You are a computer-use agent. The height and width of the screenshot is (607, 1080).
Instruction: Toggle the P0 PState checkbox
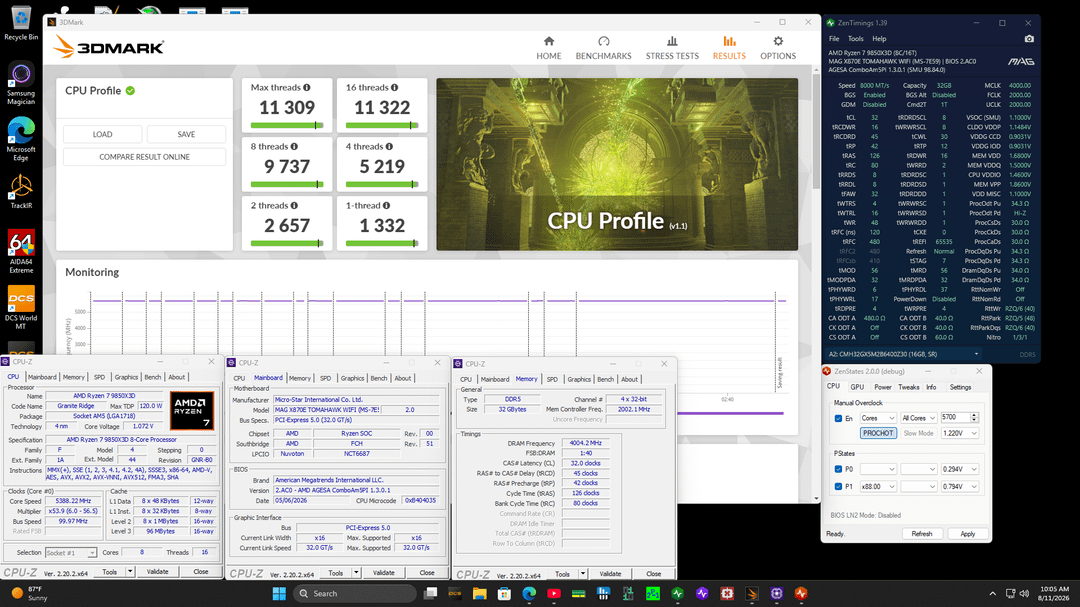coord(838,469)
